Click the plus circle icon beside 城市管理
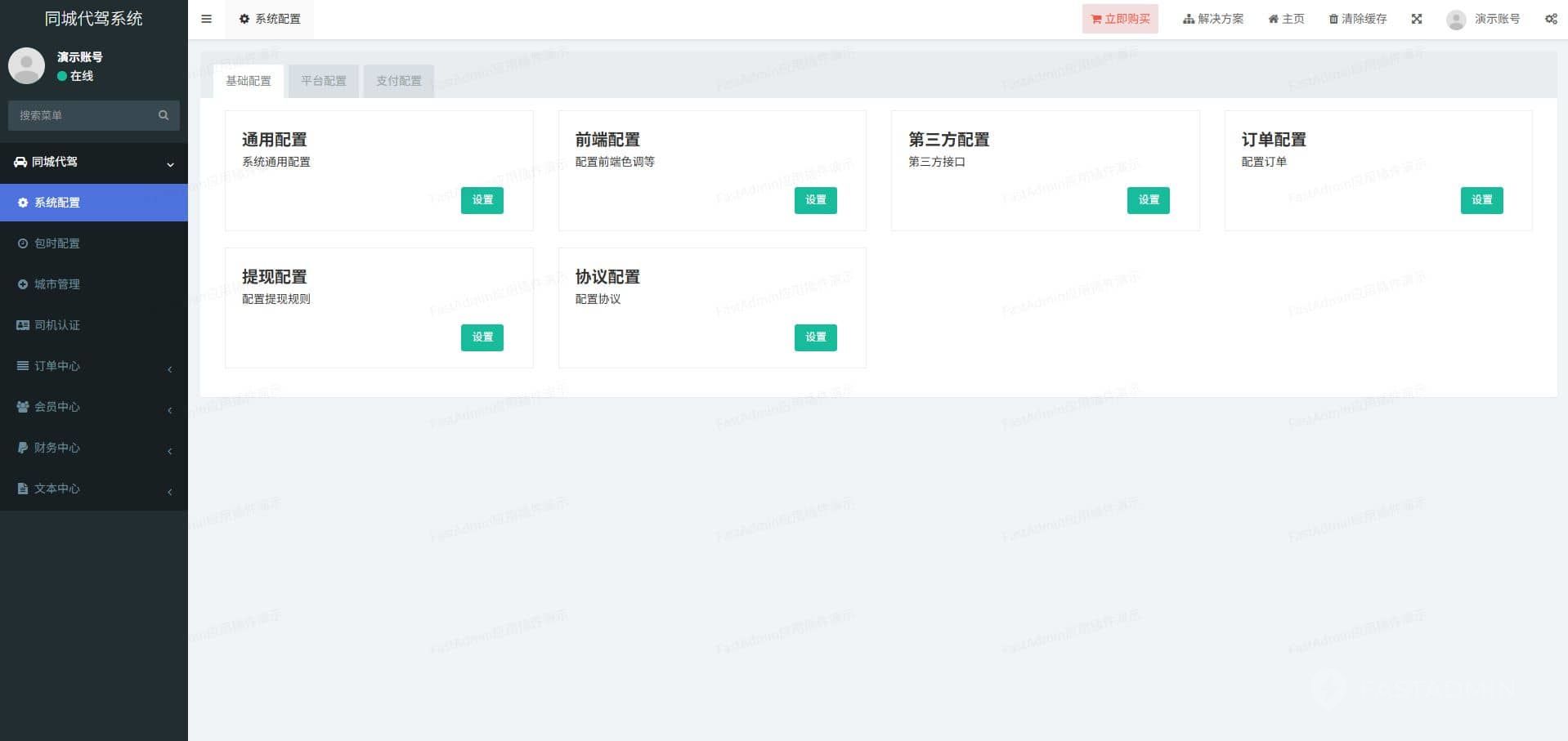The width and height of the screenshot is (1568, 741). pyautogui.click(x=23, y=284)
